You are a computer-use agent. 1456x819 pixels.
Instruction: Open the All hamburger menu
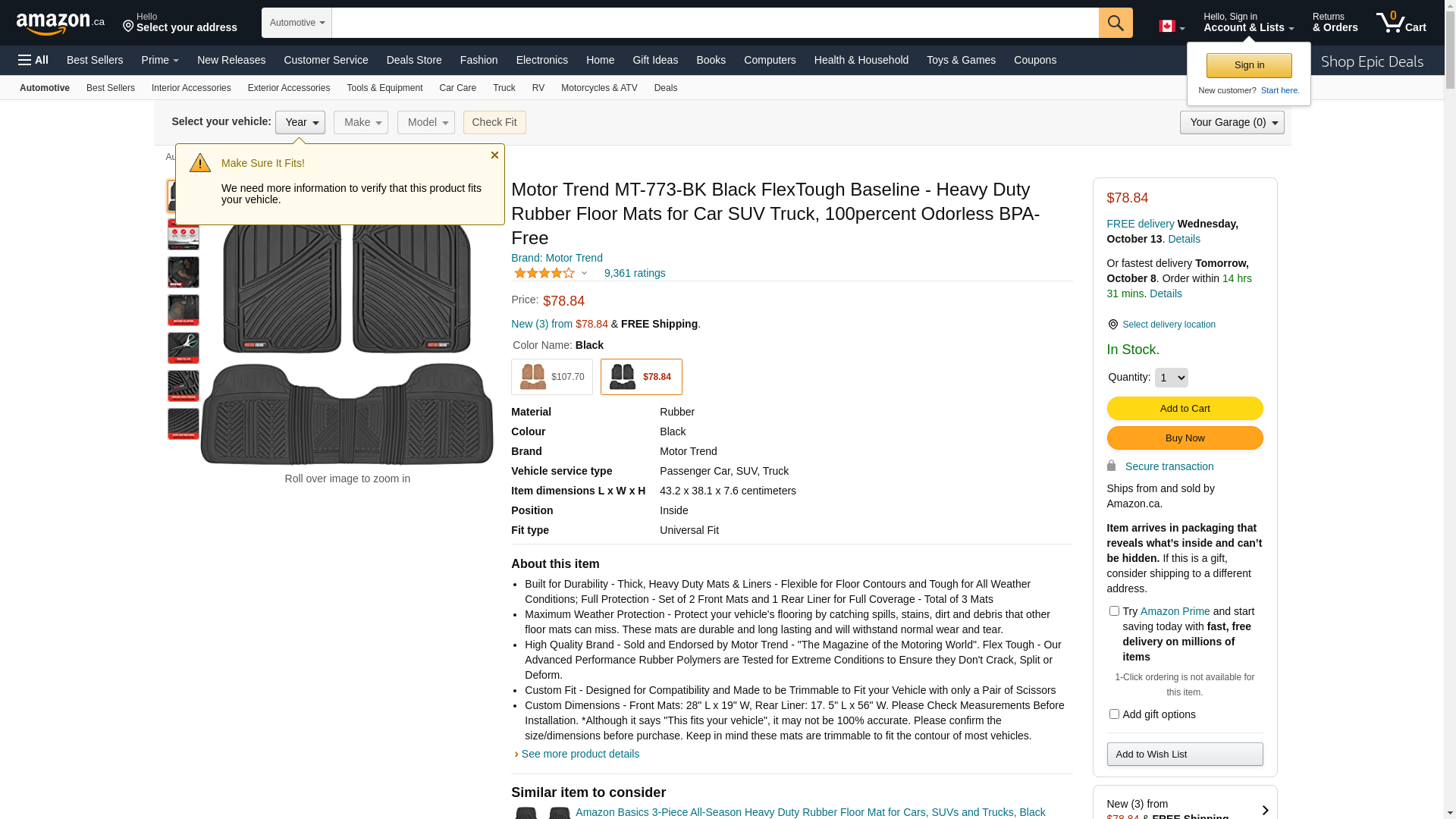pos(33,60)
